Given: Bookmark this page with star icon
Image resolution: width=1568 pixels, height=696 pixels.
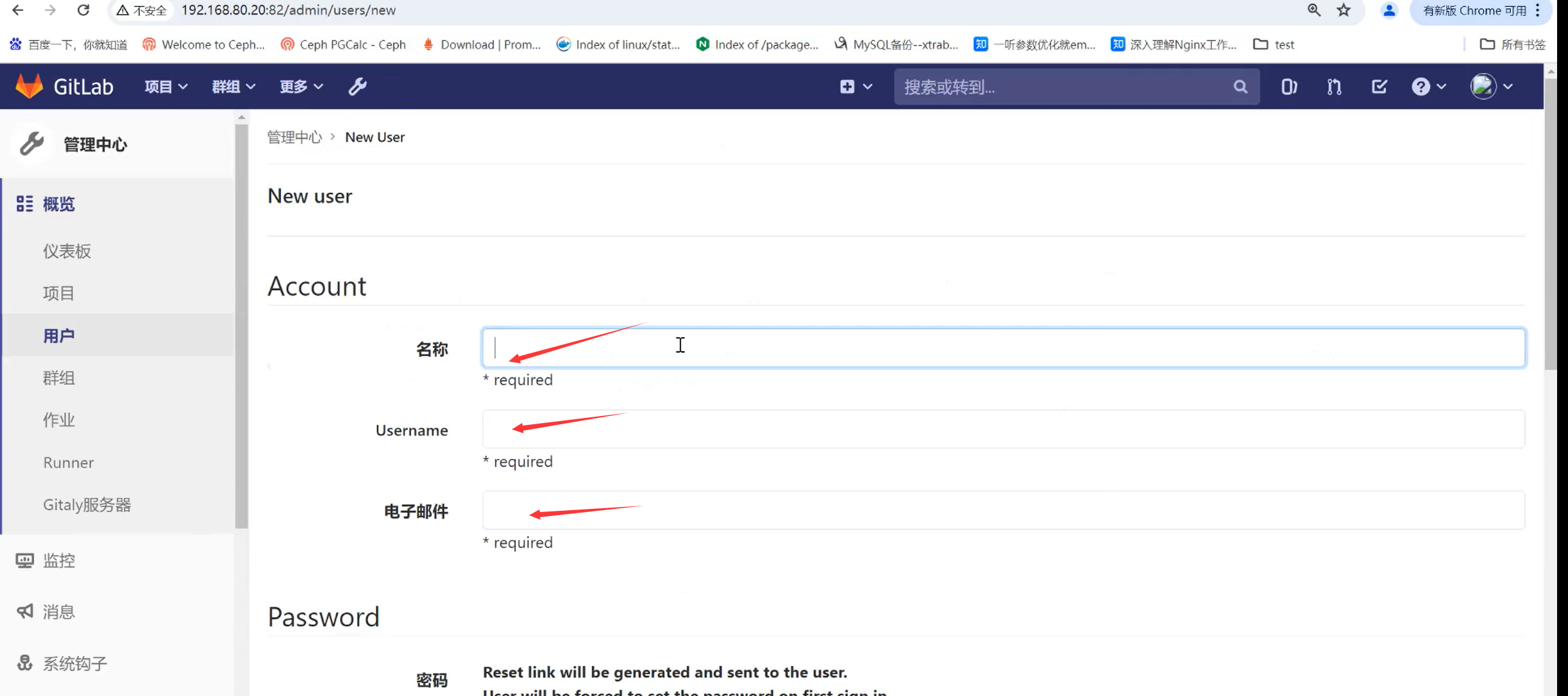Looking at the screenshot, I should pyautogui.click(x=1344, y=10).
